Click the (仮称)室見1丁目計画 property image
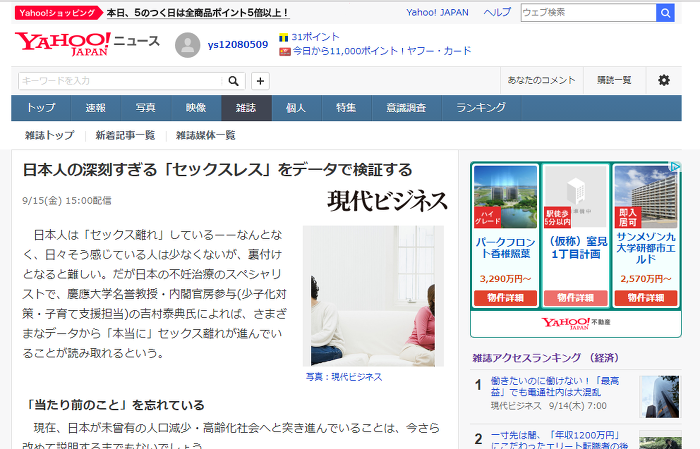 tap(576, 197)
